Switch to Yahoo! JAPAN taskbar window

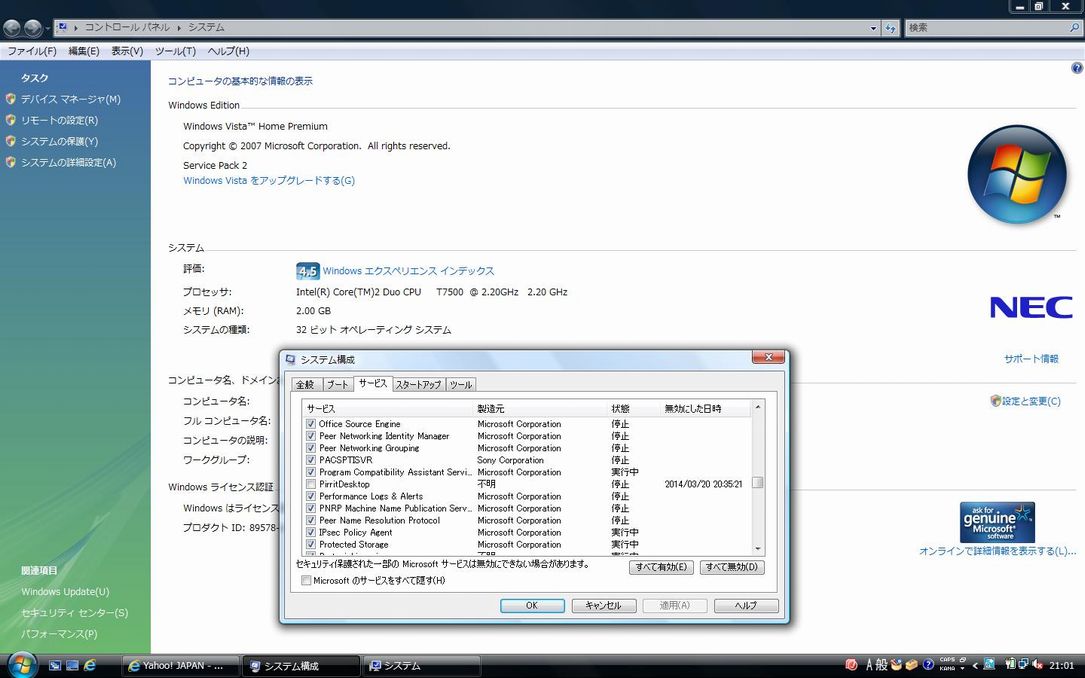[181, 666]
